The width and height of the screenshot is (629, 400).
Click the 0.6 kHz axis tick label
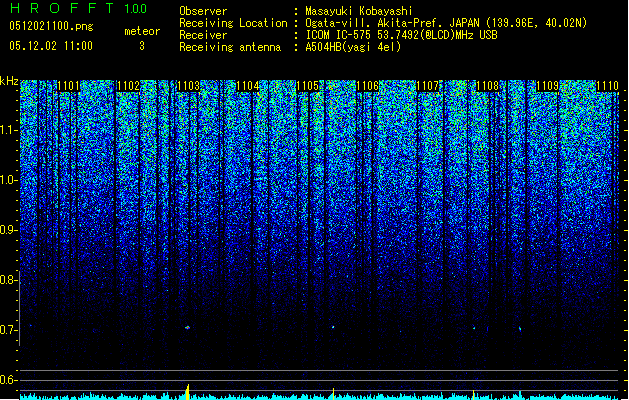8,380
